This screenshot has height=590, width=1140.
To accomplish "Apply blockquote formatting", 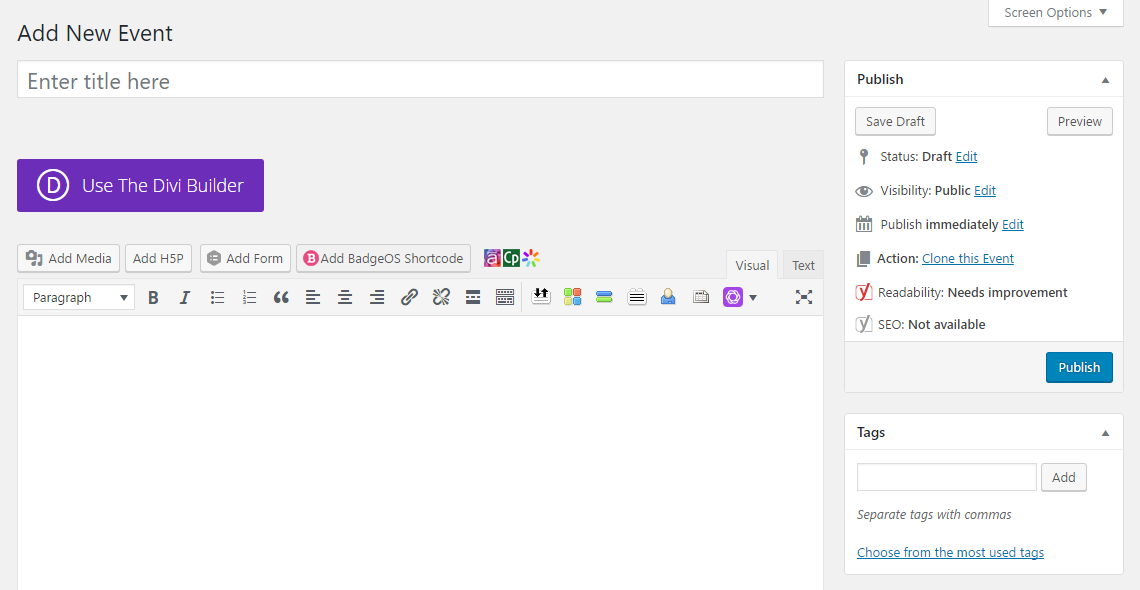I will click(x=281, y=297).
